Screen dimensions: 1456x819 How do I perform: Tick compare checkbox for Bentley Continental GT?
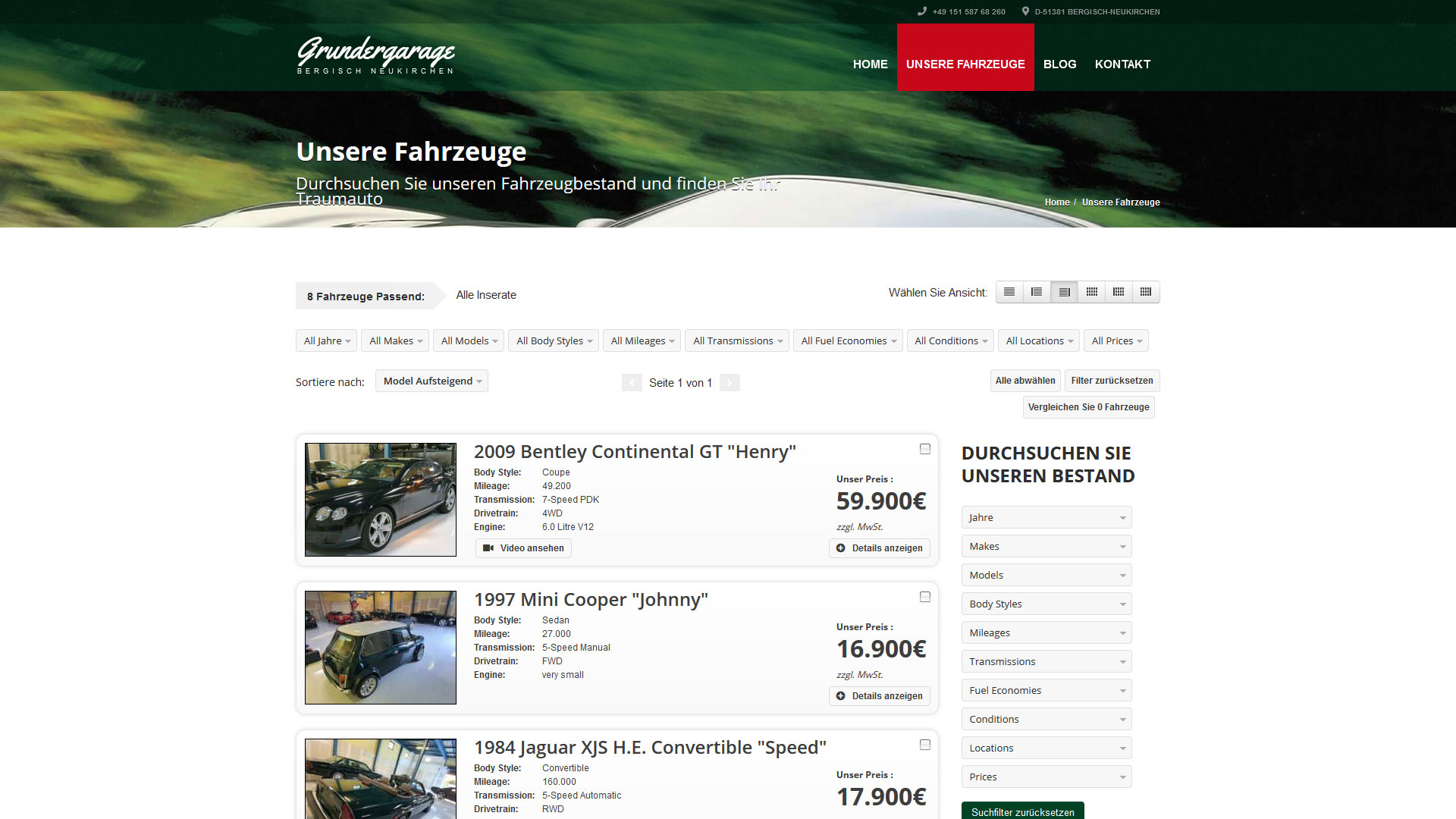[x=925, y=449]
